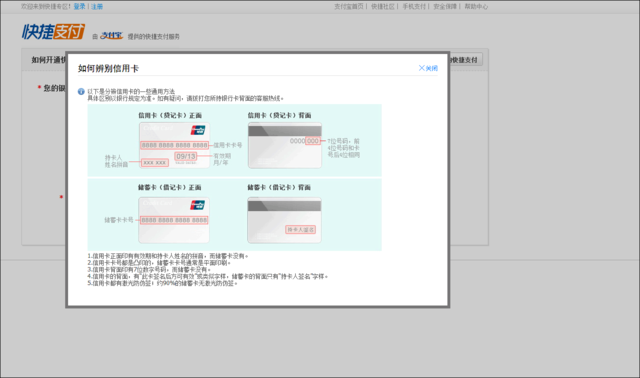The image size is (640, 378).
Task: Click the credit card number 8888 8888 8888 8888
Action: coord(174,145)
